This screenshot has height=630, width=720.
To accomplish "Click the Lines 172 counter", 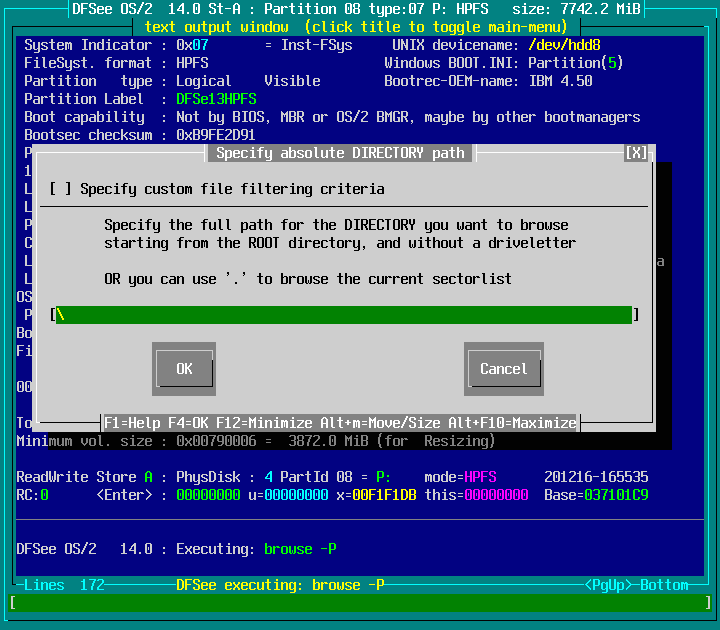I will click(64, 585).
